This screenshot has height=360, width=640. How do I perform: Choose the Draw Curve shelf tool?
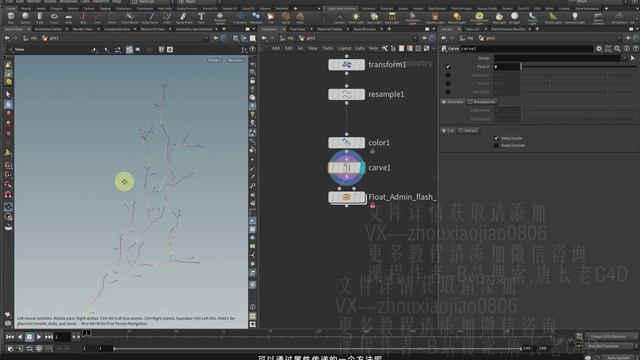click(x=150, y=17)
